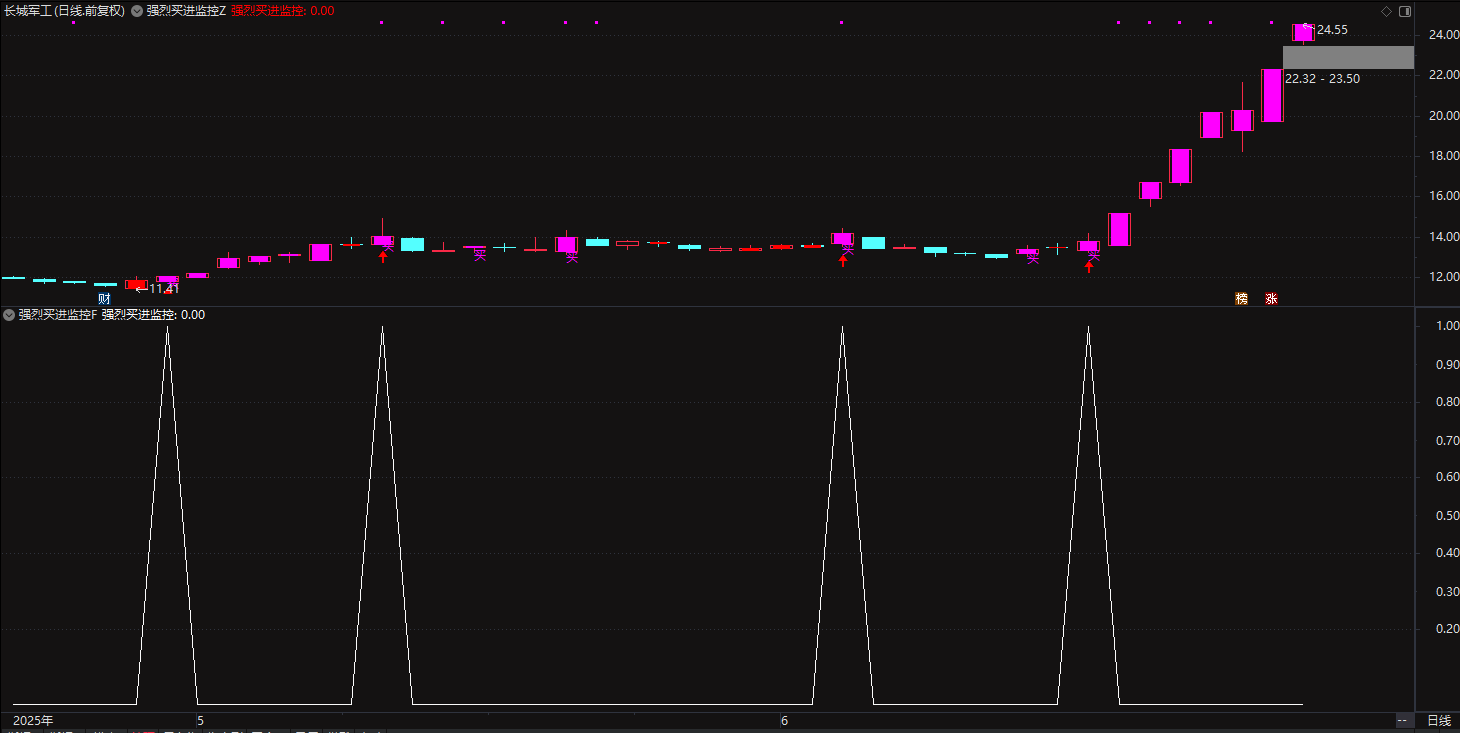Click the 强烈买进监控F sub-chart indicator name
The width and height of the screenshot is (1460, 733).
click(58, 314)
